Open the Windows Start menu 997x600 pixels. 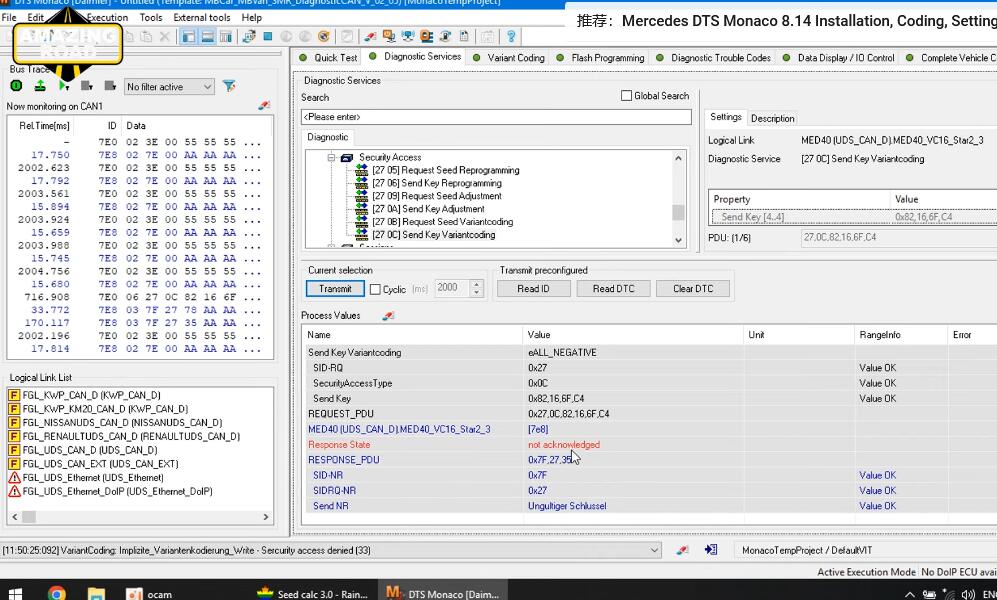click(15, 594)
